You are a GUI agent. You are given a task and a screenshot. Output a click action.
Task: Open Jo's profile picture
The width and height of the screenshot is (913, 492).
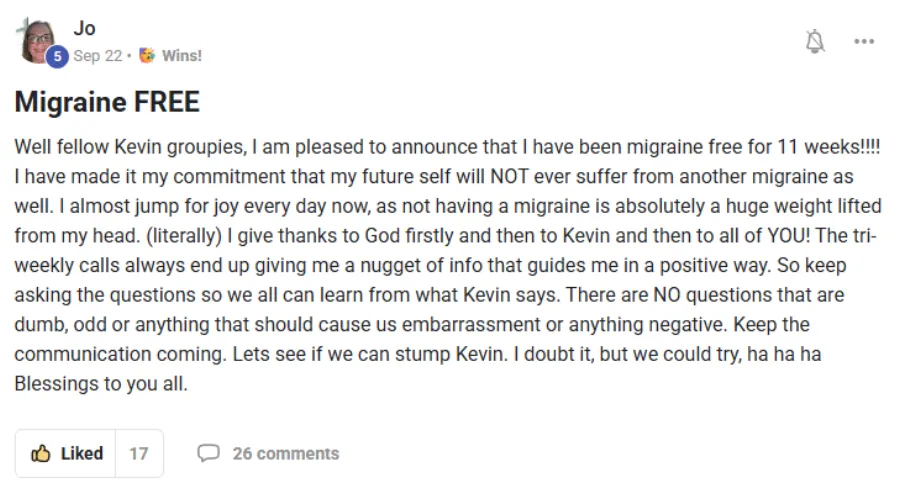(x=37, y=40)
